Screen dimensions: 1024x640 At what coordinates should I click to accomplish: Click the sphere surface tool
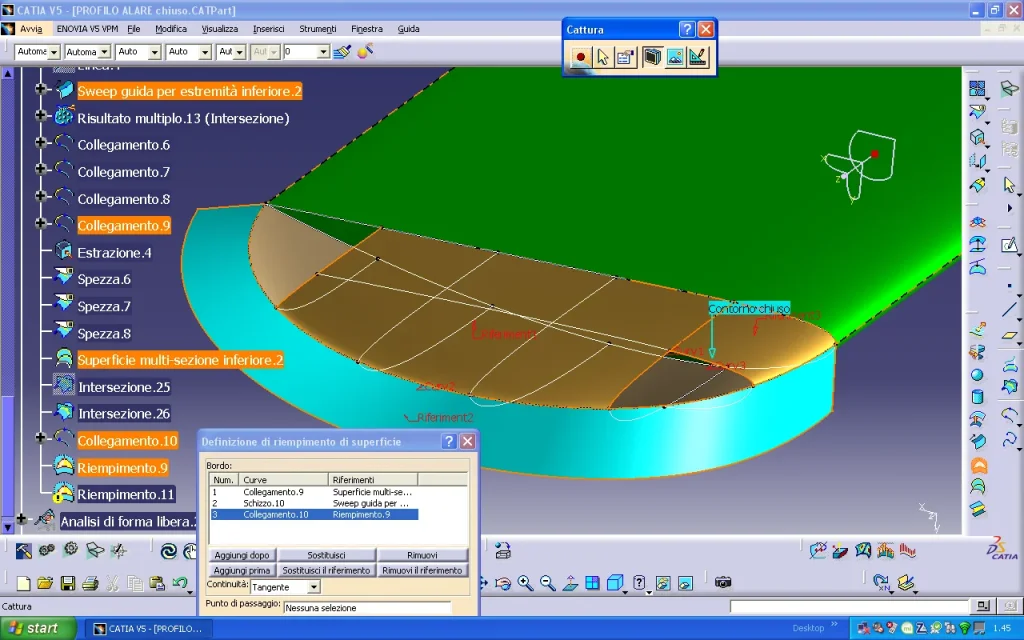point(977,375)
